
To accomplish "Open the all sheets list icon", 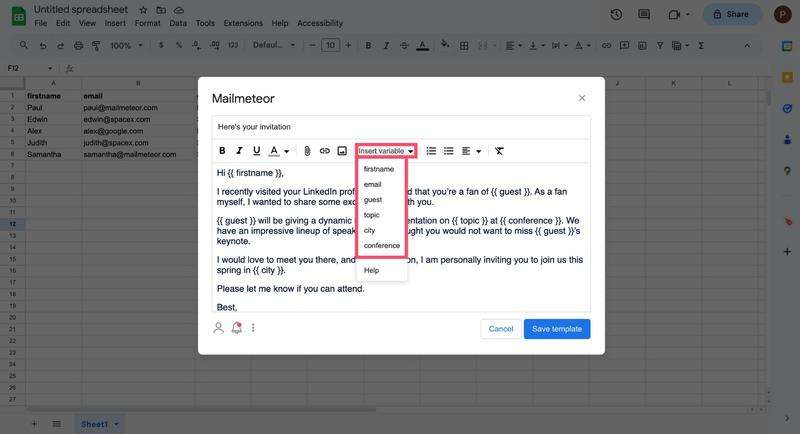I will coord(56,424).
